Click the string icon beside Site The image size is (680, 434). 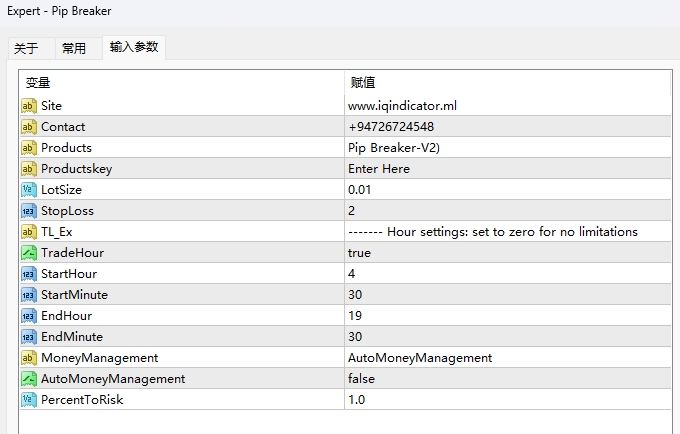[28, 105]
